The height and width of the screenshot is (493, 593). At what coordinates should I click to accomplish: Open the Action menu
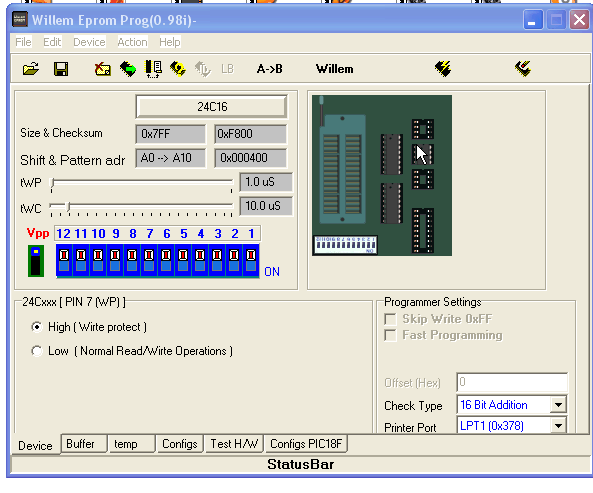pos(132,42)
